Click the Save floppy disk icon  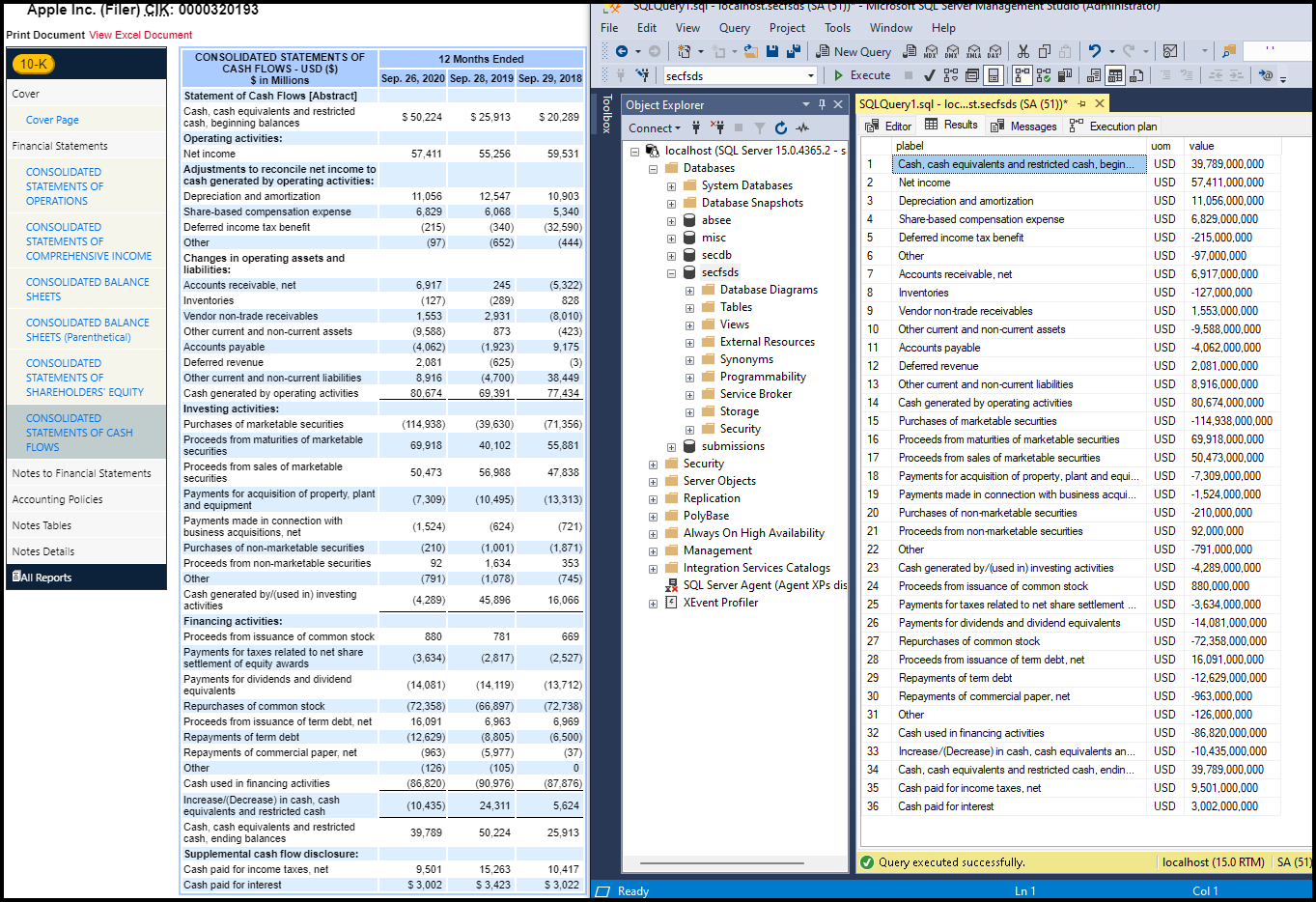[772, 51]
